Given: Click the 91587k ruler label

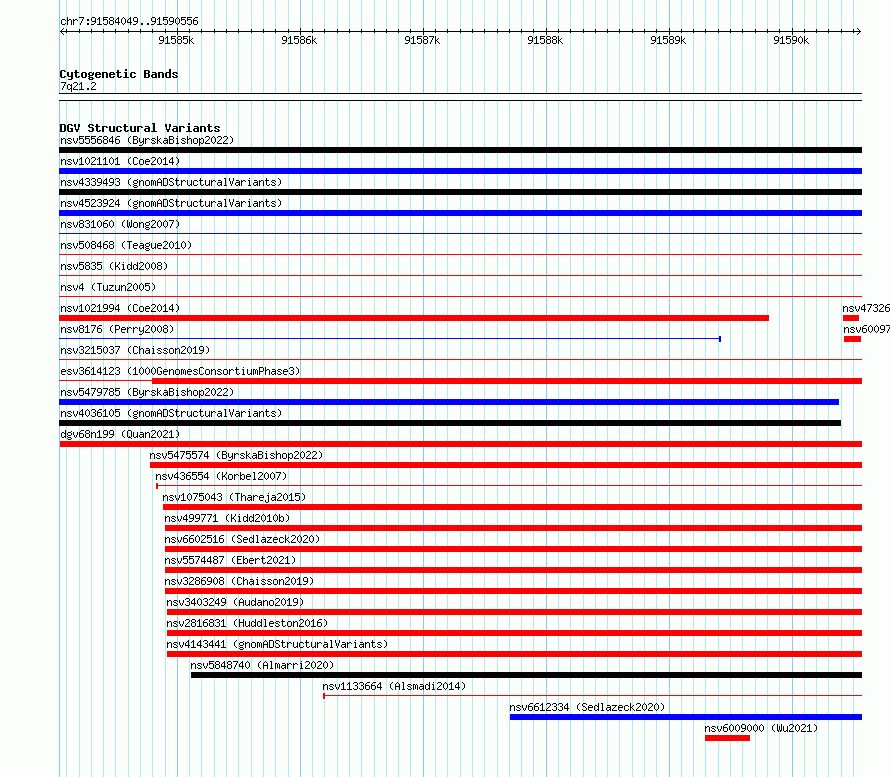Looking at the screenshot, I should tap(422, 40).
